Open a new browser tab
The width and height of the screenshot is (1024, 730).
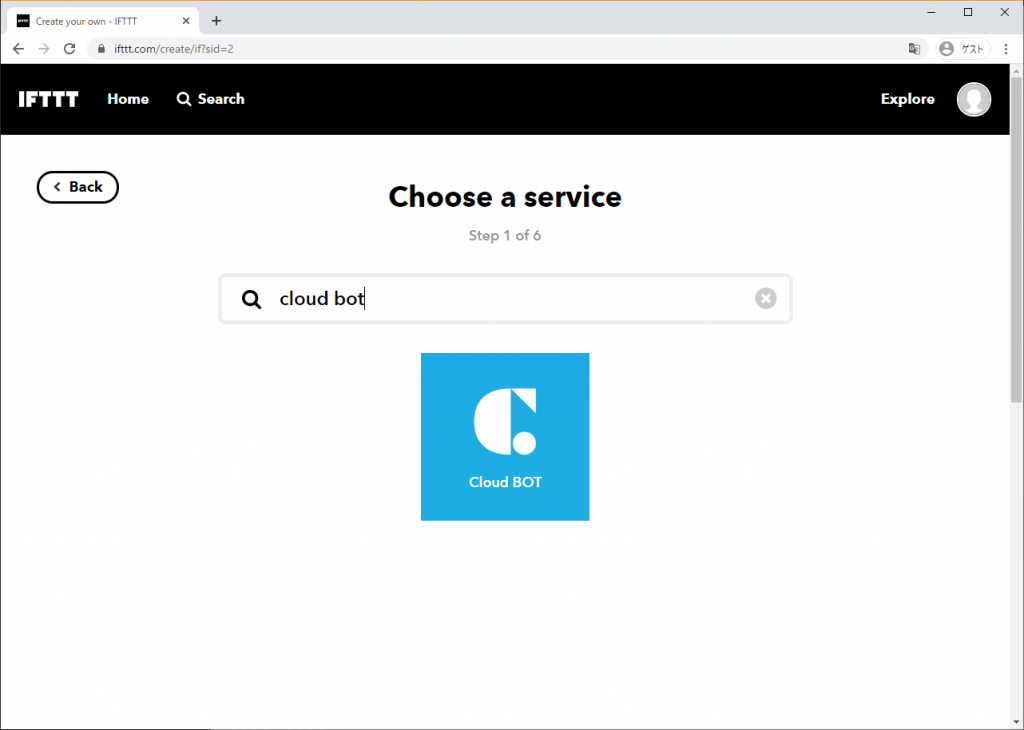216,21
